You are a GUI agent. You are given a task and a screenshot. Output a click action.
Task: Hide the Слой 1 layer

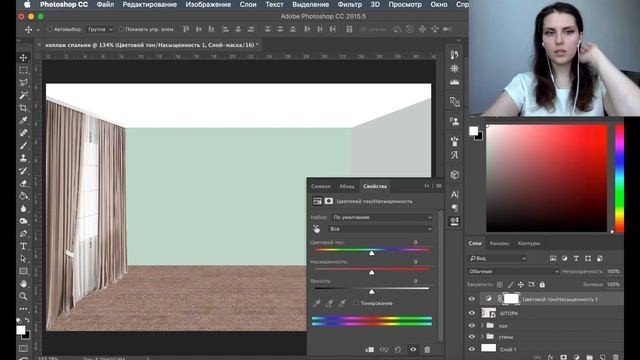pos(472,349)
